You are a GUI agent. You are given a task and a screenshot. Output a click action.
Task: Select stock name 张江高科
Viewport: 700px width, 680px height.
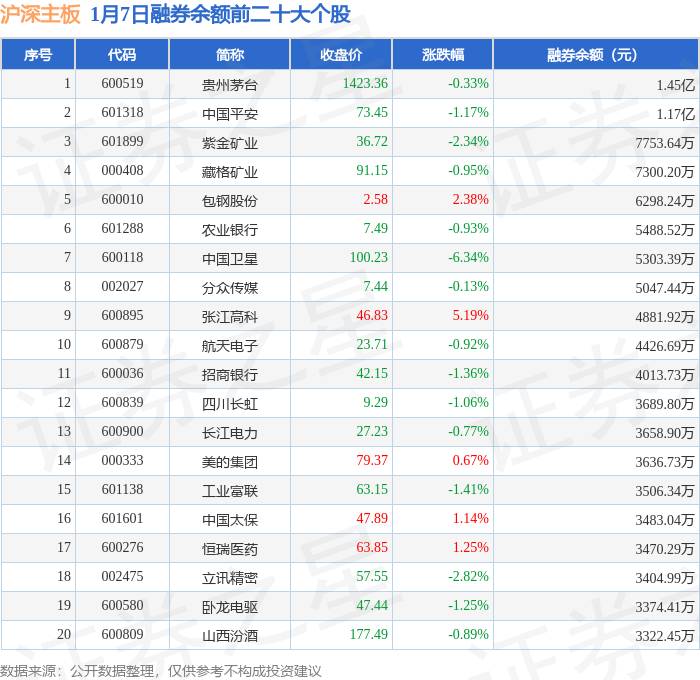coord(229,317)
